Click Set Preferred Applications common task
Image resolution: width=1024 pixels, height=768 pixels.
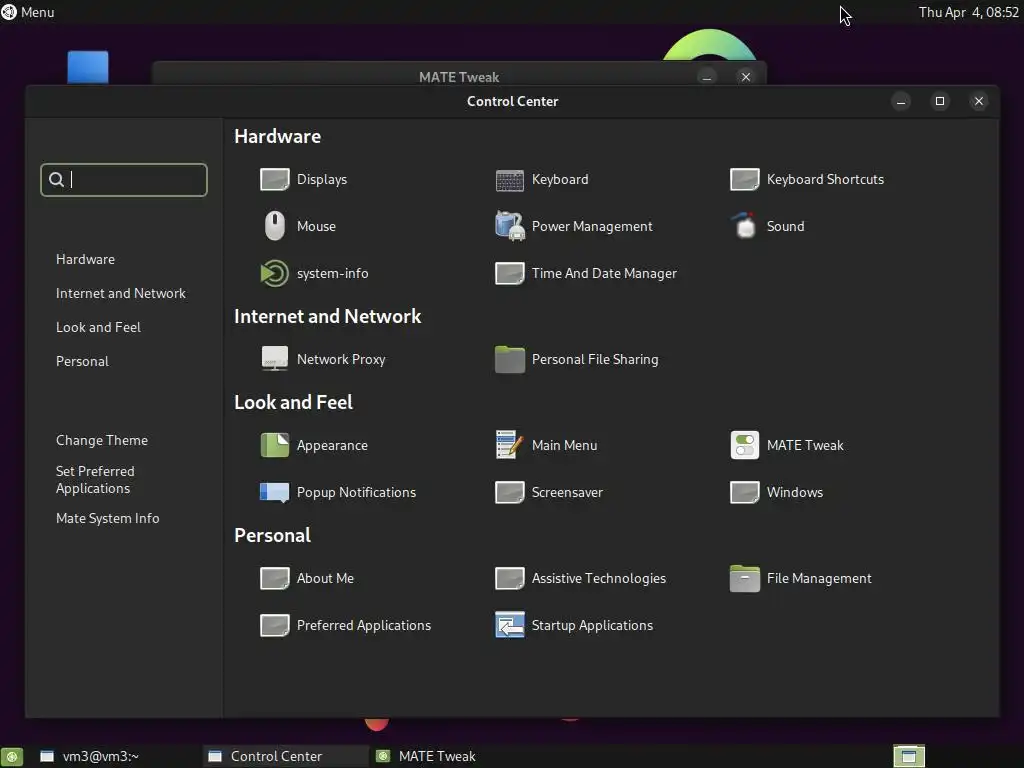click(95, 479)
